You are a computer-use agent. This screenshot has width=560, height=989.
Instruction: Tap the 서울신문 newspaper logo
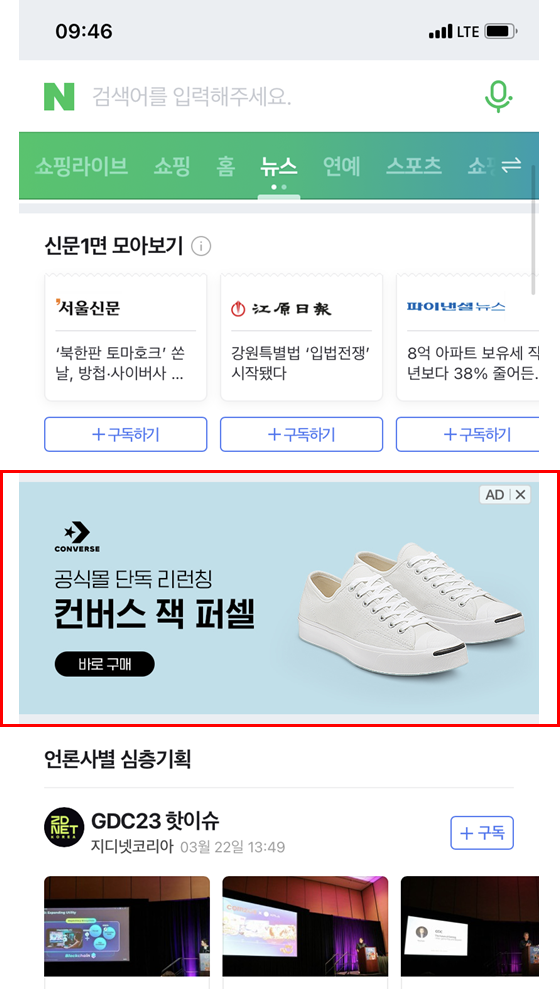pyautogui.click(x=88, y=308)
